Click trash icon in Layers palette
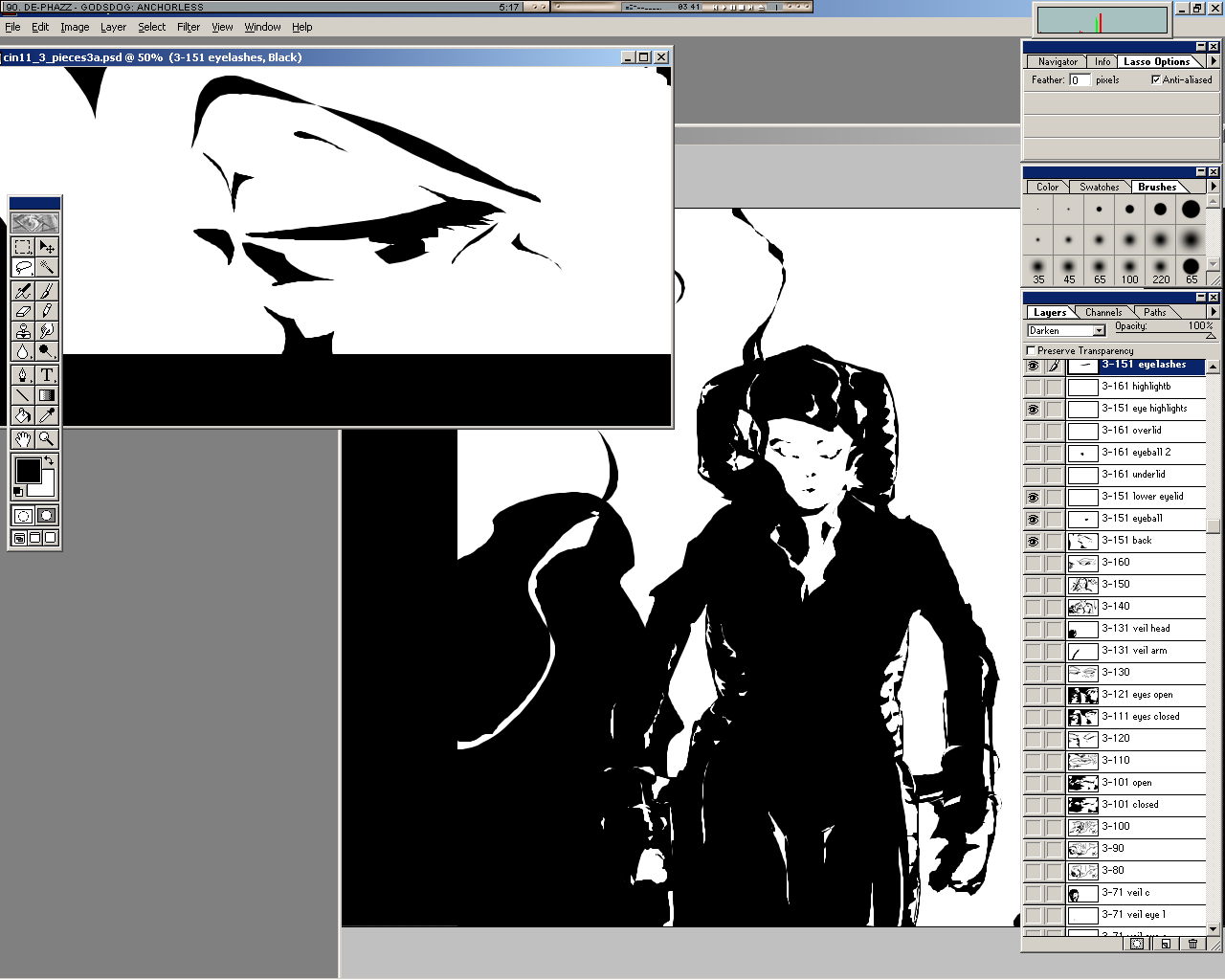Viewport: 1225px width, 980px height. click(1192, 944)
